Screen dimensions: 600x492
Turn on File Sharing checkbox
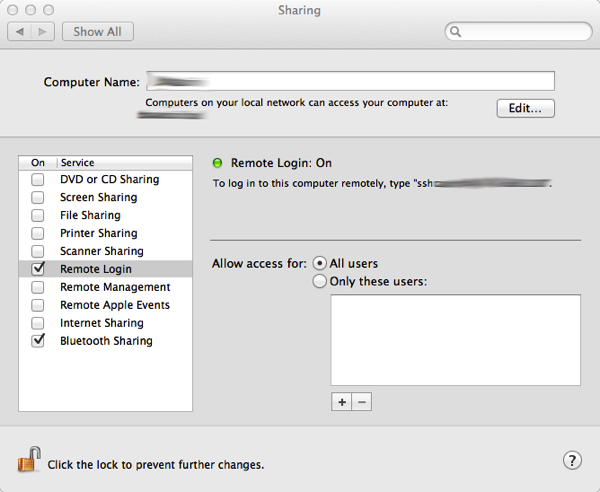pos(38,215)
